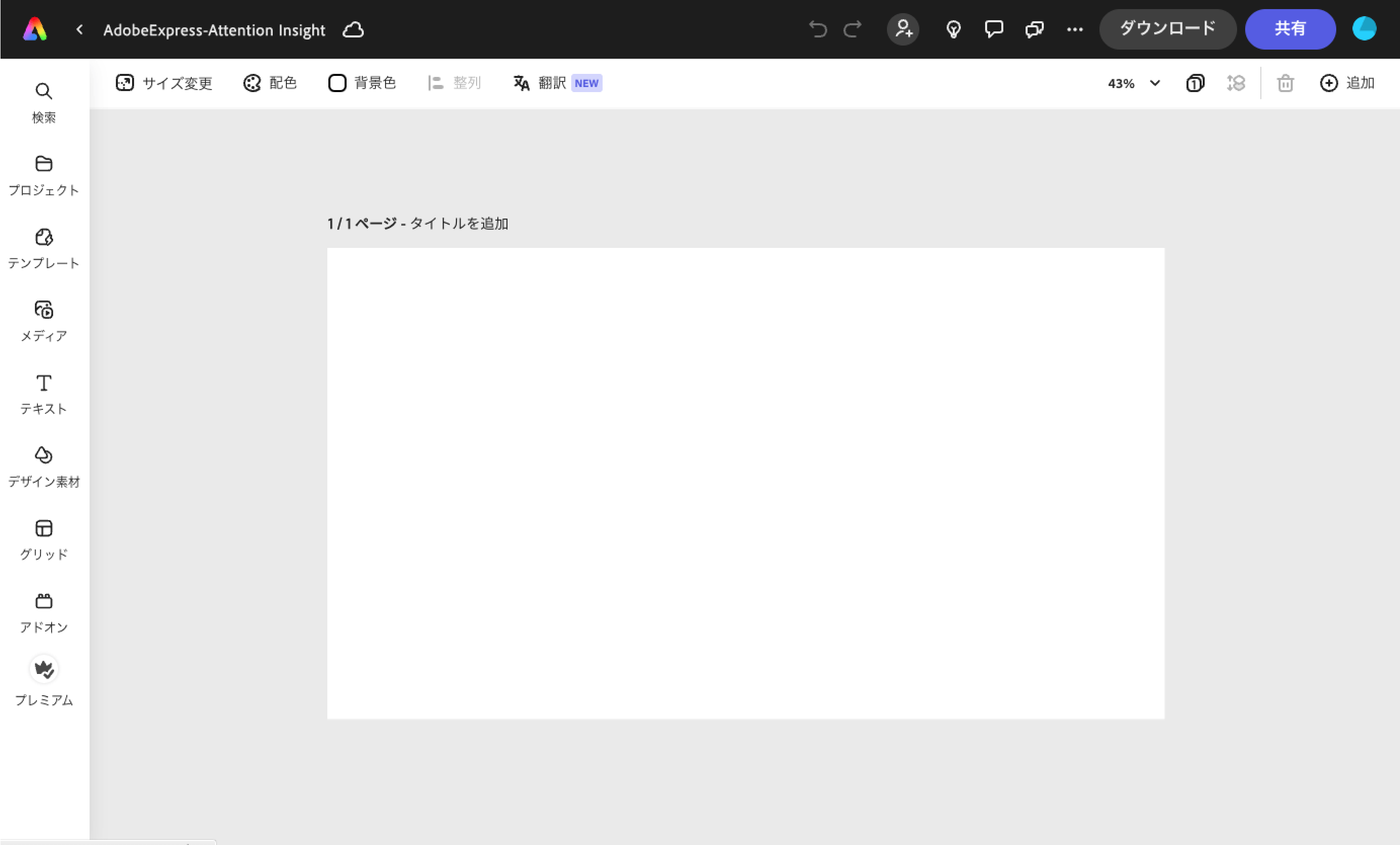Open 翻訳 translate tool

[558, 83]
